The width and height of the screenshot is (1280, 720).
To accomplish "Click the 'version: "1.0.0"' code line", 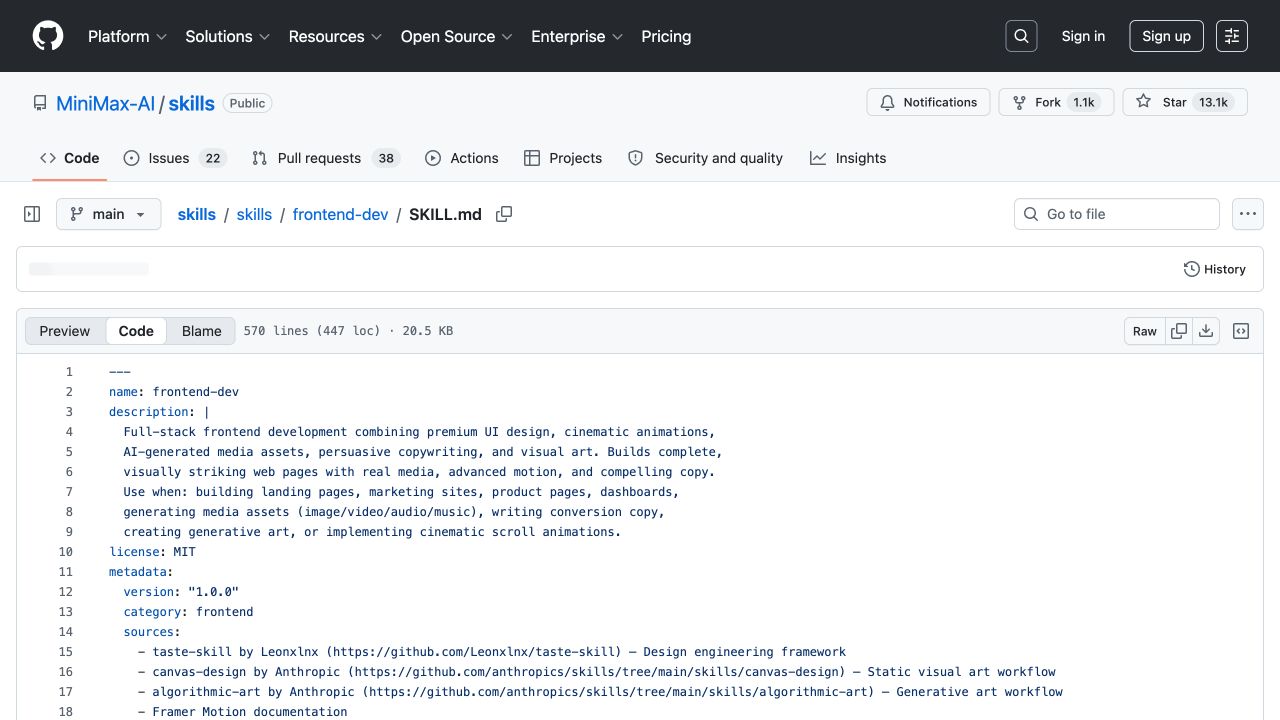I will point(181,592).
